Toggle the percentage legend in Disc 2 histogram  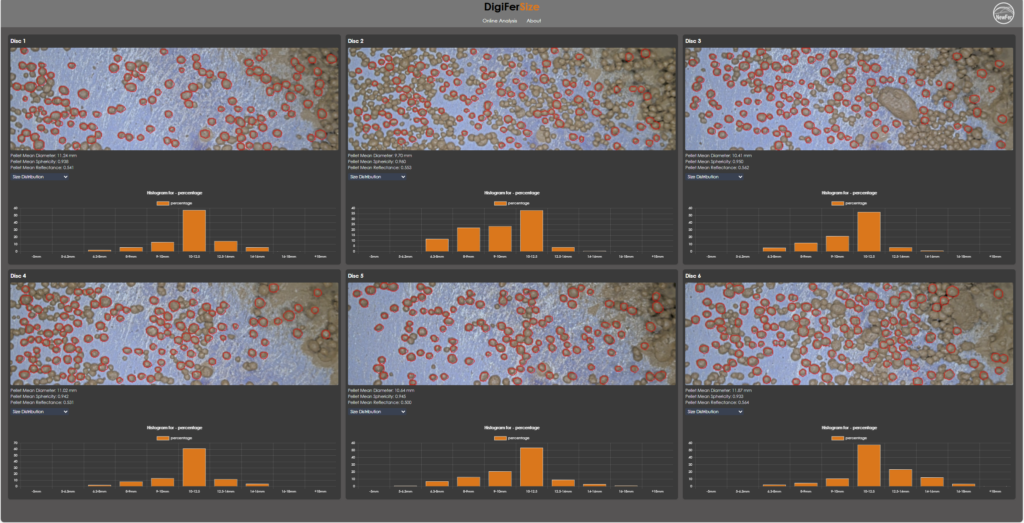click(x=511, y=202)
